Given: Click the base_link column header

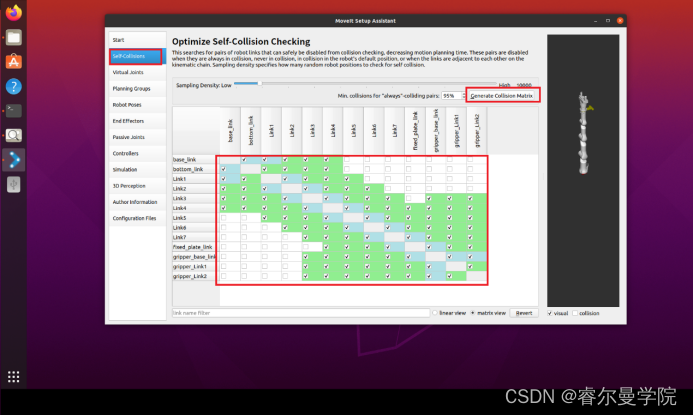Looking at the screenshot, I should tap(230, 131).
